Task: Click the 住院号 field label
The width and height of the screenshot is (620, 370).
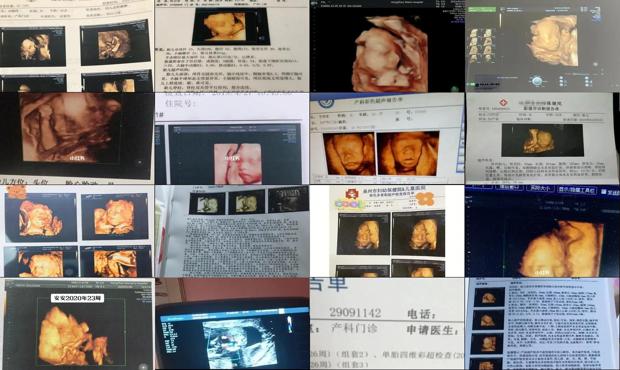Action: point(180,104)
